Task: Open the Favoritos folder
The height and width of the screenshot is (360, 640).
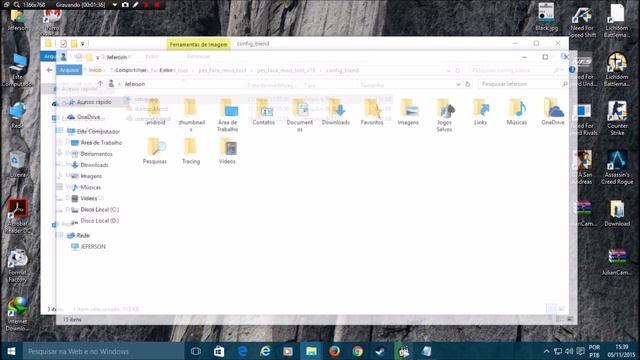Action: 372,111
